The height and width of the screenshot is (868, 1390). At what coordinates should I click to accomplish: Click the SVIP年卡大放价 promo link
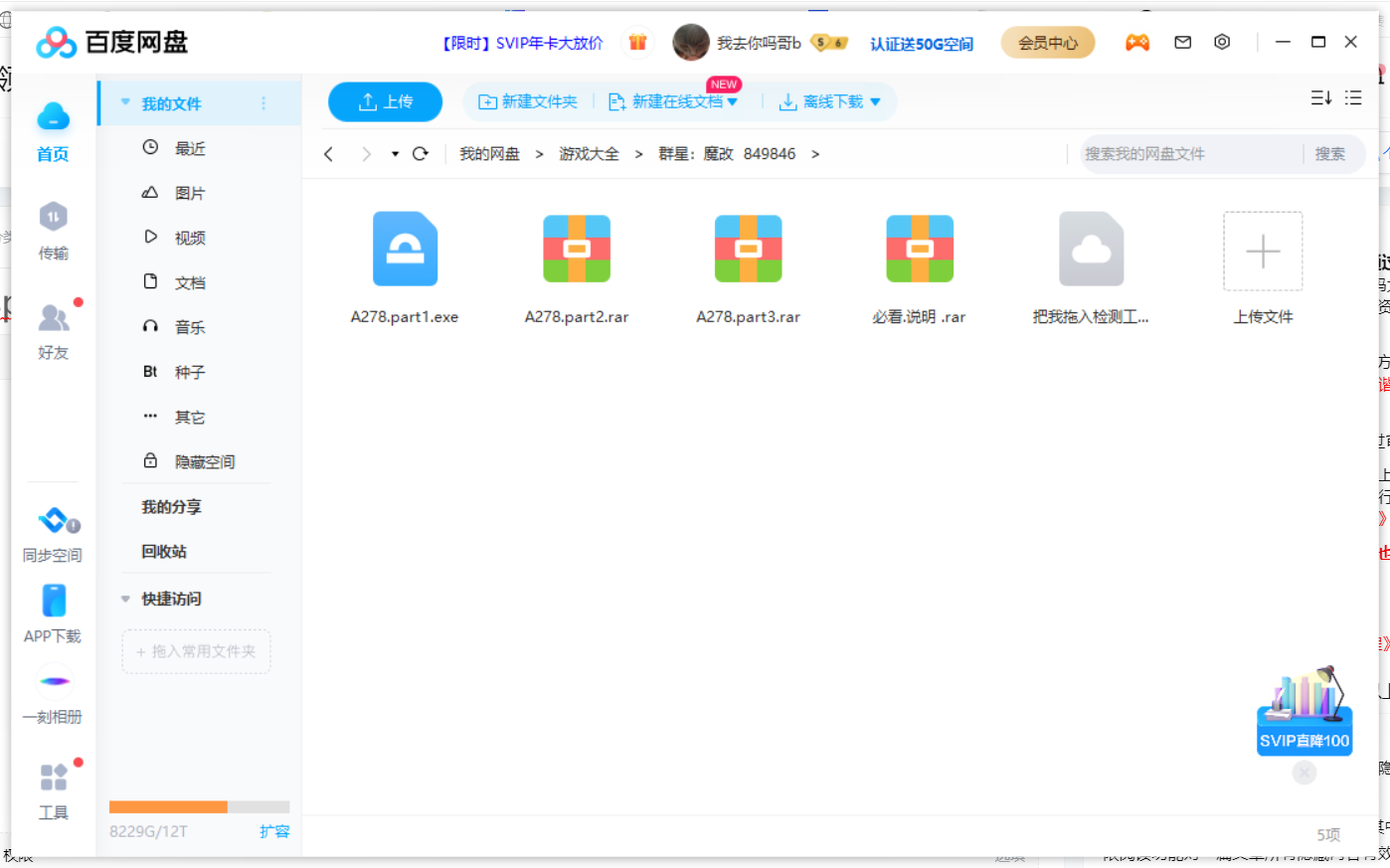pyautogui.click(x=523, y=44)
